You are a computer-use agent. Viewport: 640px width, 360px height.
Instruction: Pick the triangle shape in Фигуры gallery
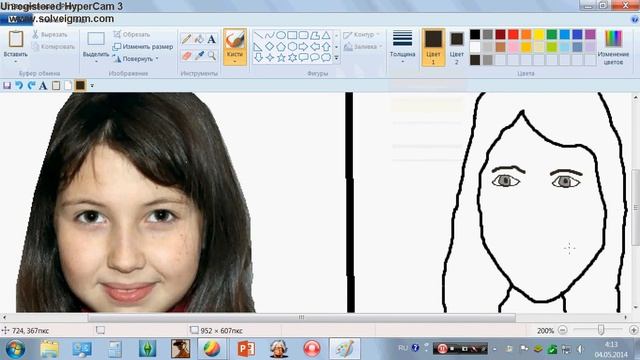(x=326, y=35)
